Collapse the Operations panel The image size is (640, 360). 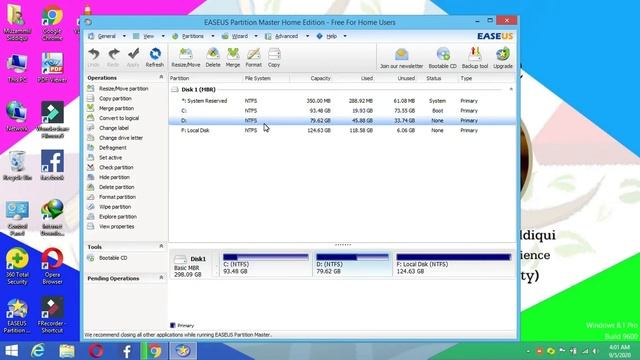pos(161,77)
